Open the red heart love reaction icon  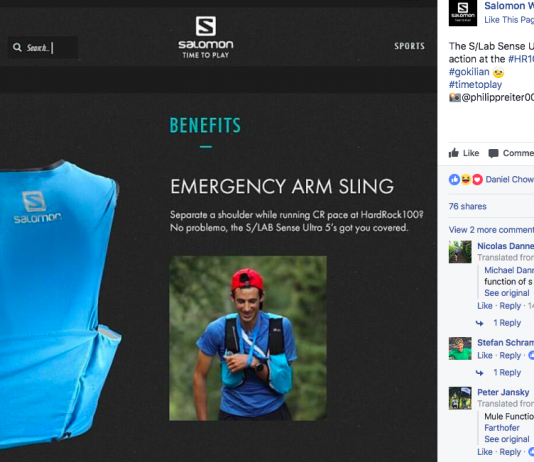[x=477, y=179]
